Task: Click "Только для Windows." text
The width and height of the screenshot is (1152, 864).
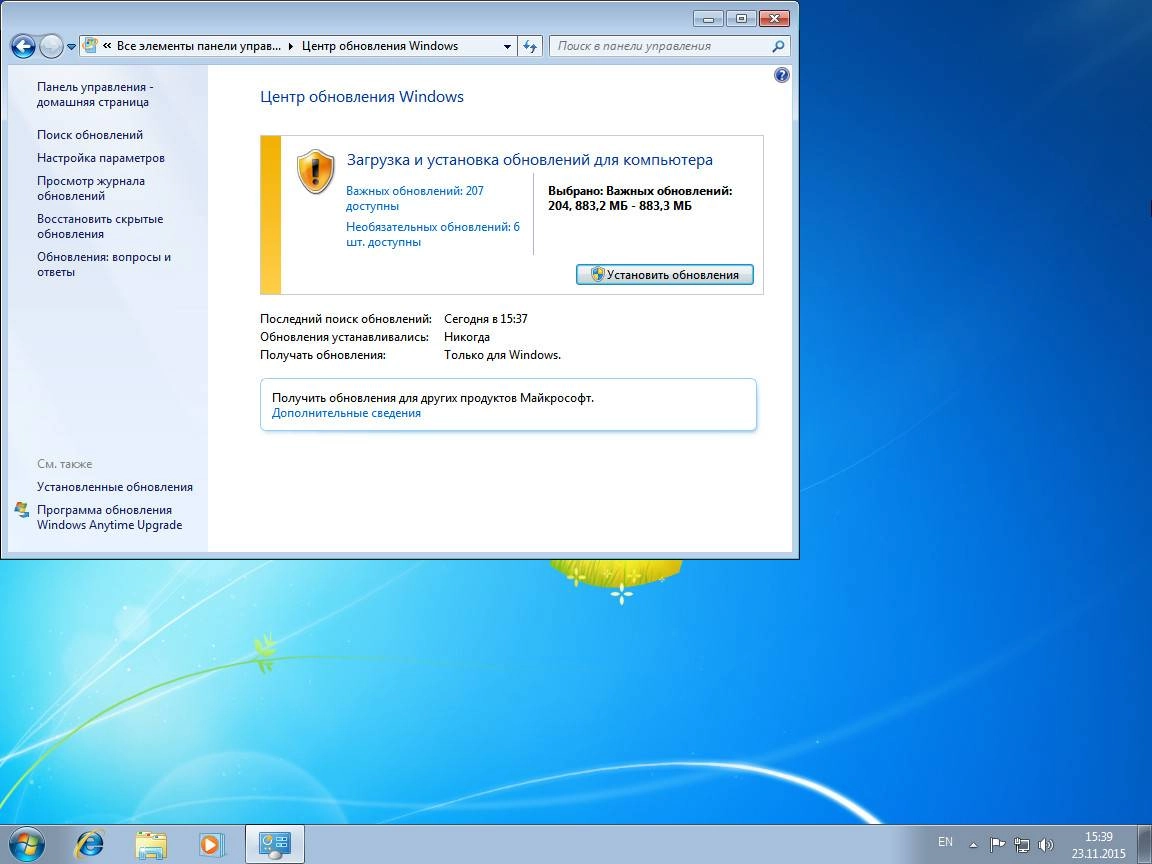Action: pyautogui.click(x=503, y=355)
